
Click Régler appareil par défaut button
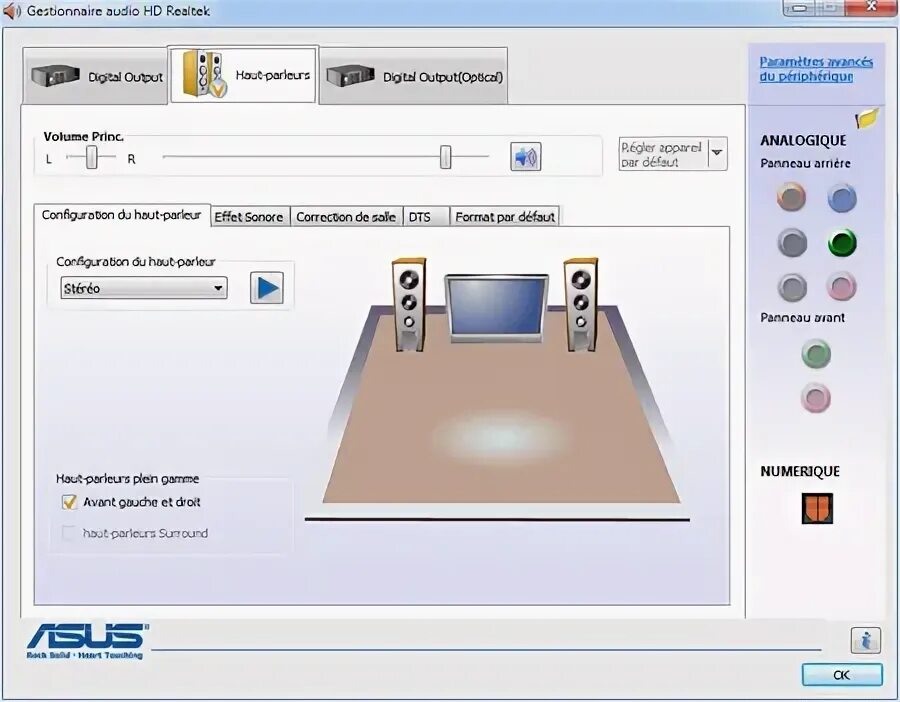coord(663,154)
